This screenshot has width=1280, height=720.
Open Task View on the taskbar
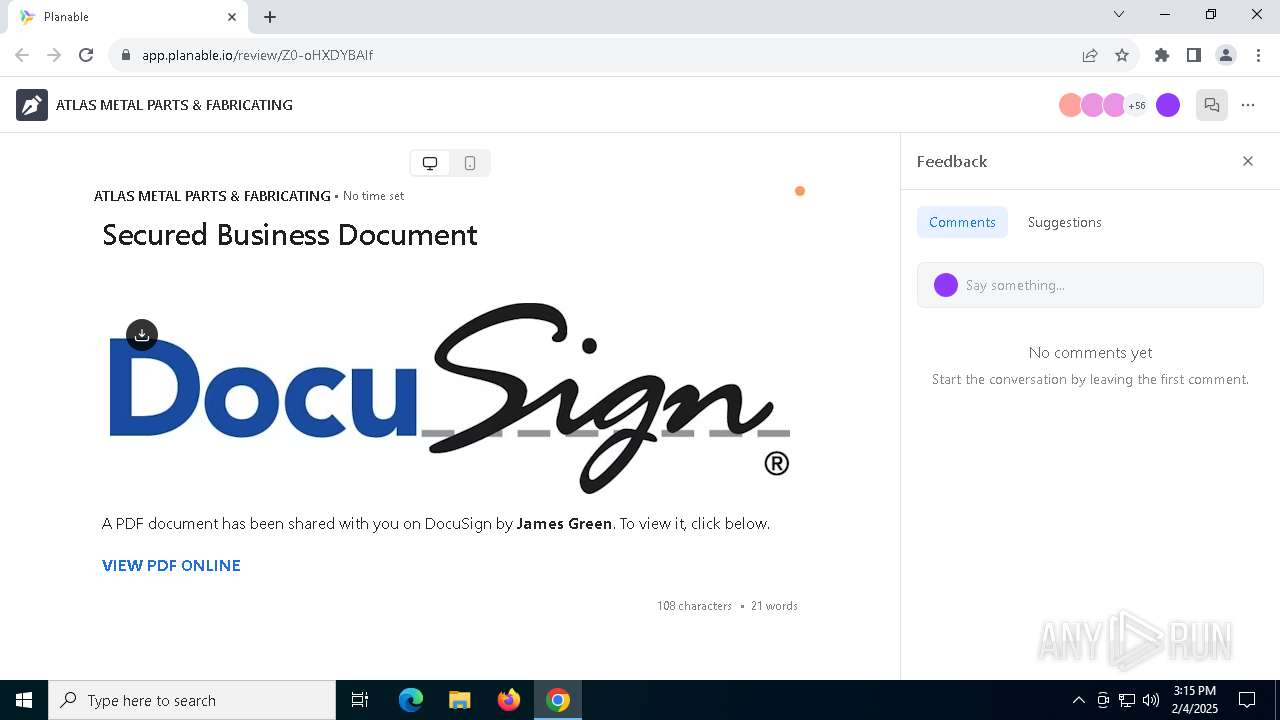360,700
